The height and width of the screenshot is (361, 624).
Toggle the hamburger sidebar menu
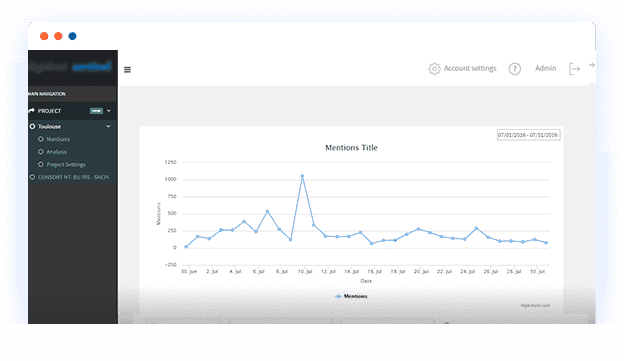coord(127,70)
